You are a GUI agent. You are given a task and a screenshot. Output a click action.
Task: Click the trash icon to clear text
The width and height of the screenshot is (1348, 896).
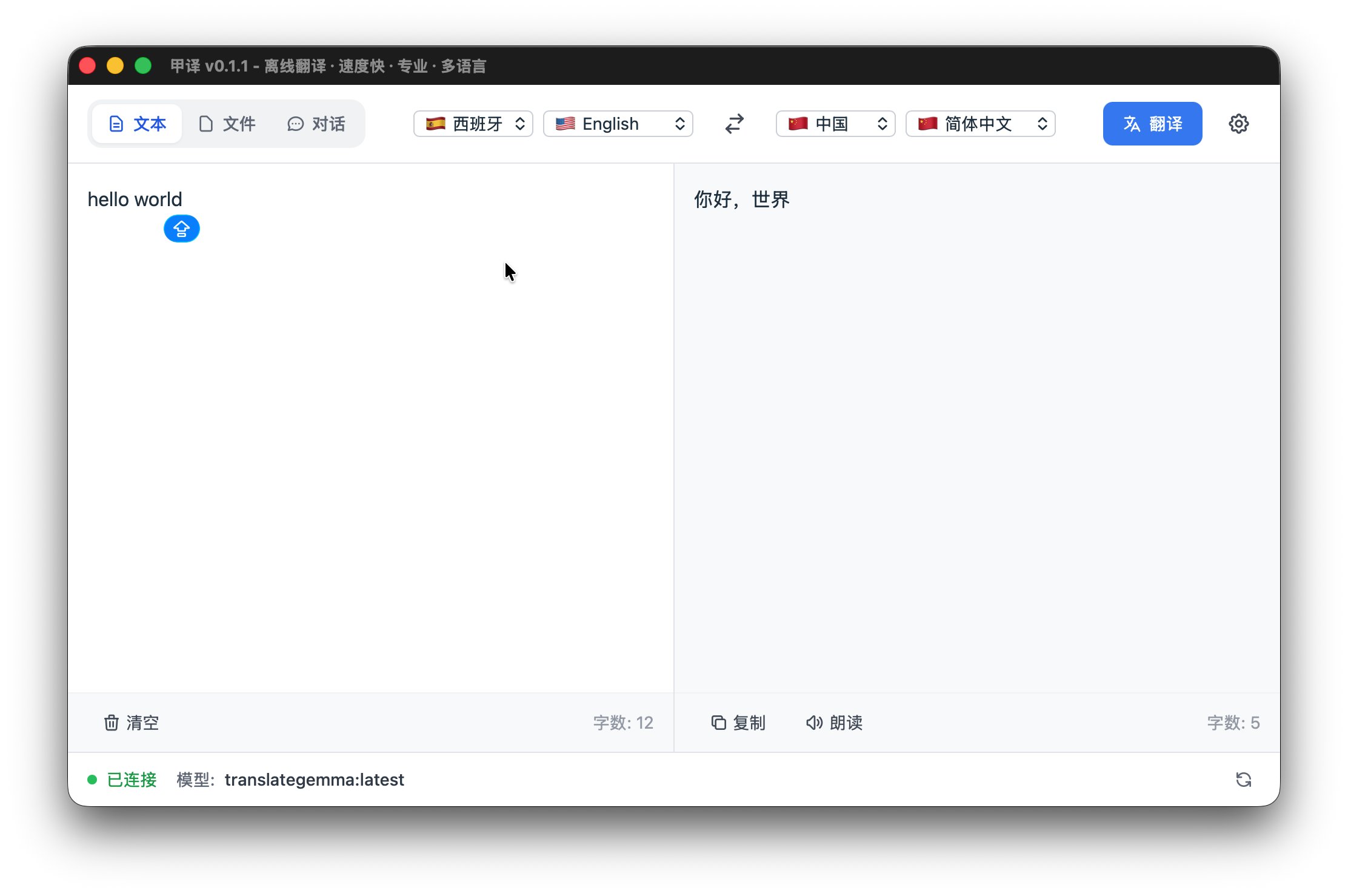(112, 723)
